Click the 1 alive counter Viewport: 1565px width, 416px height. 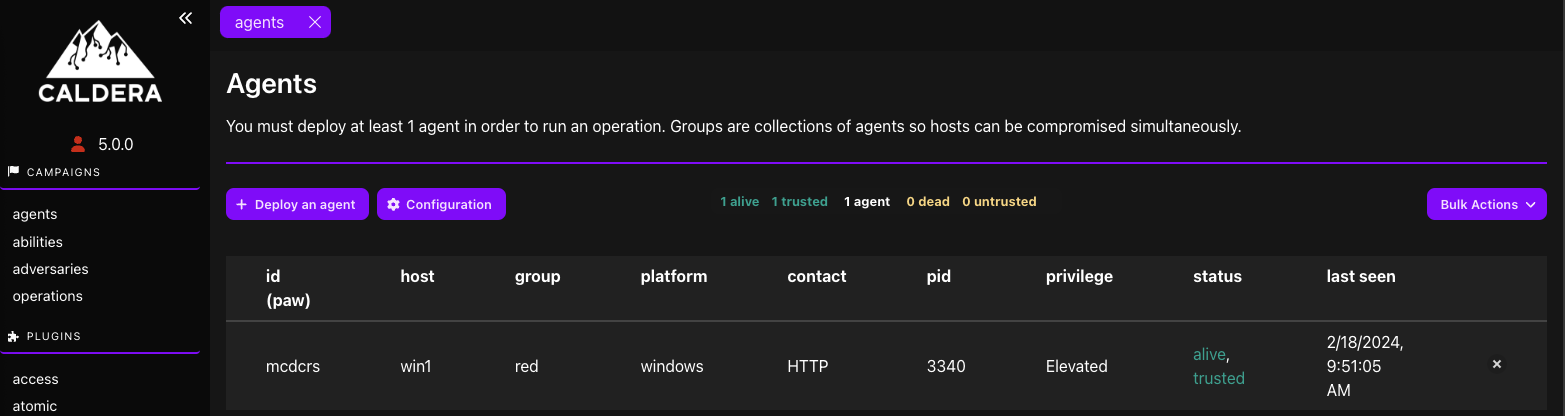[740, 202]
